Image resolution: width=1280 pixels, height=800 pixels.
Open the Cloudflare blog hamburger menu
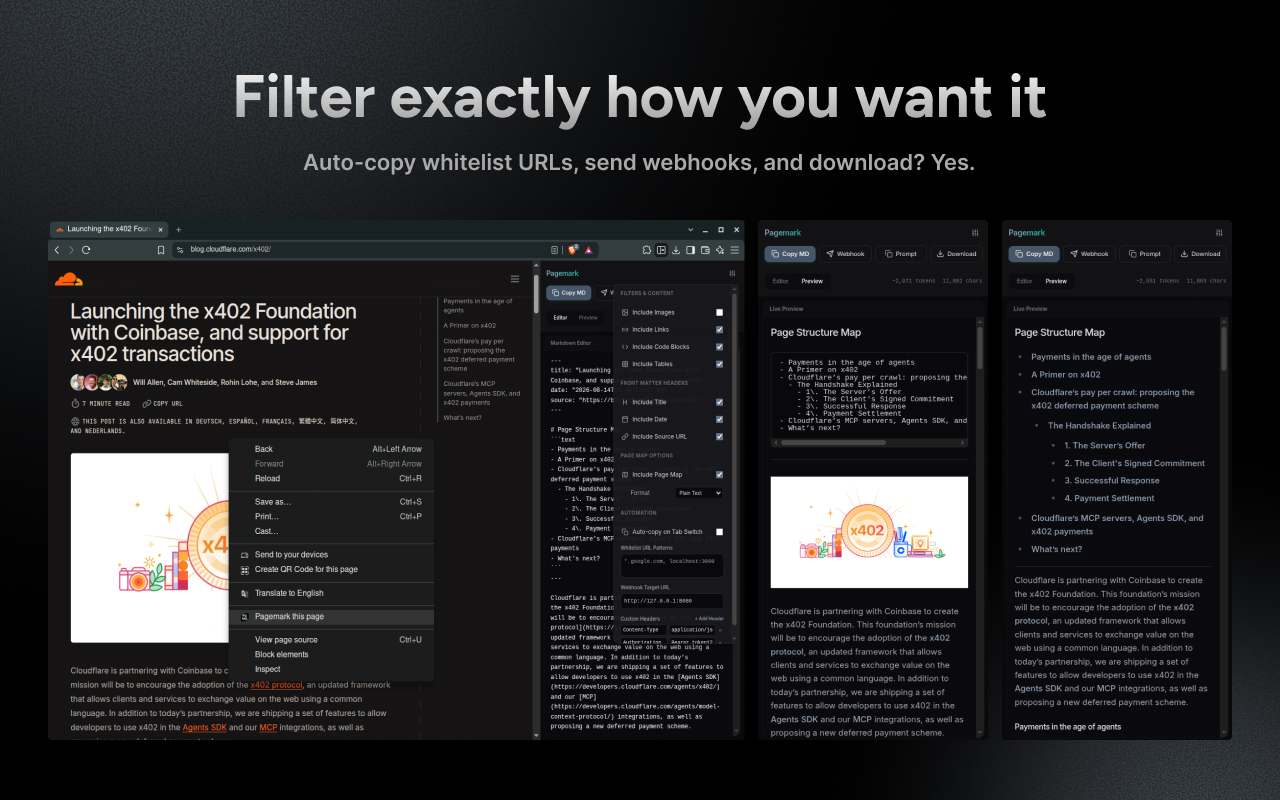(515, 279)
